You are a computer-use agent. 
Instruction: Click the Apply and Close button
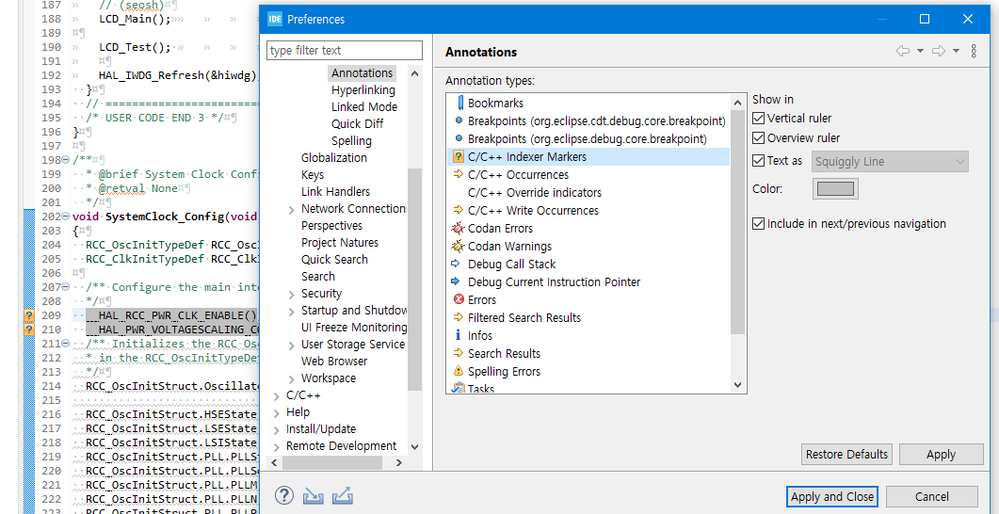[x=832, y=497]
